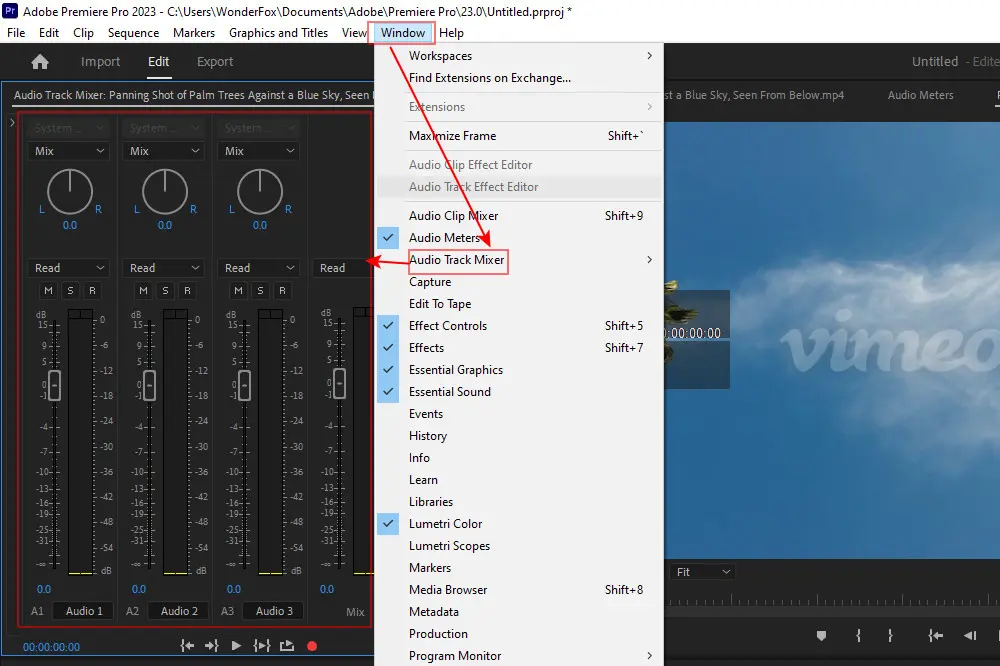Select the Audio Meters panel tab
Image resolution: width=1000 pixels, height=666 pixels.
[920, 95]
